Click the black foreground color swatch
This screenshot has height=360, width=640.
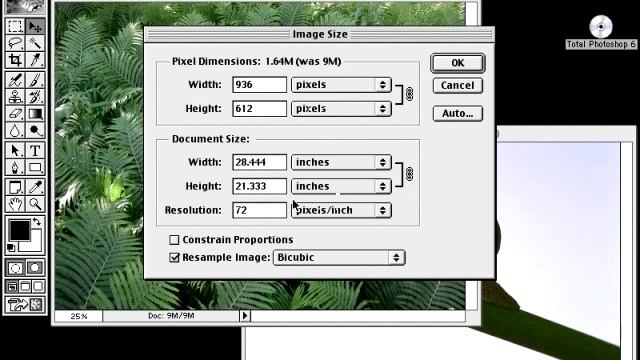click(19, 230)
